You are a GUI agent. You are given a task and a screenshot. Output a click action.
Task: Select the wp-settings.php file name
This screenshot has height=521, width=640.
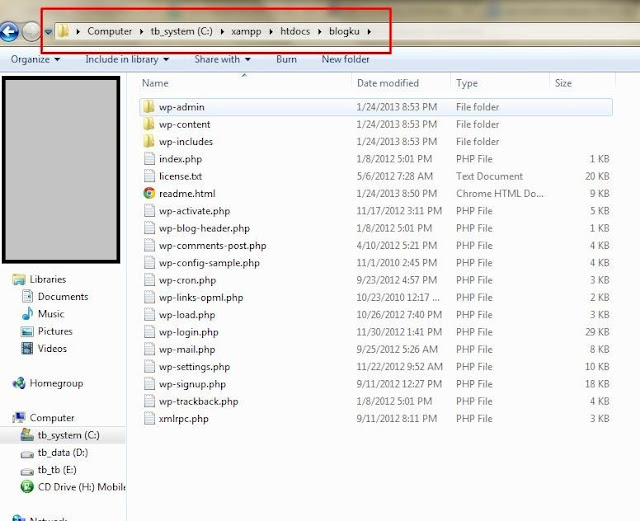point(194,367)
